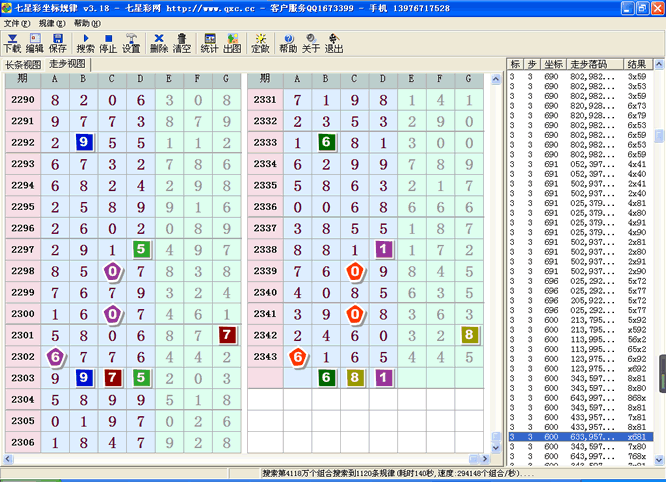This screenshot has height=482, width=666.
Task: Click grid scroll-up arrow
Action: (496, 79)
